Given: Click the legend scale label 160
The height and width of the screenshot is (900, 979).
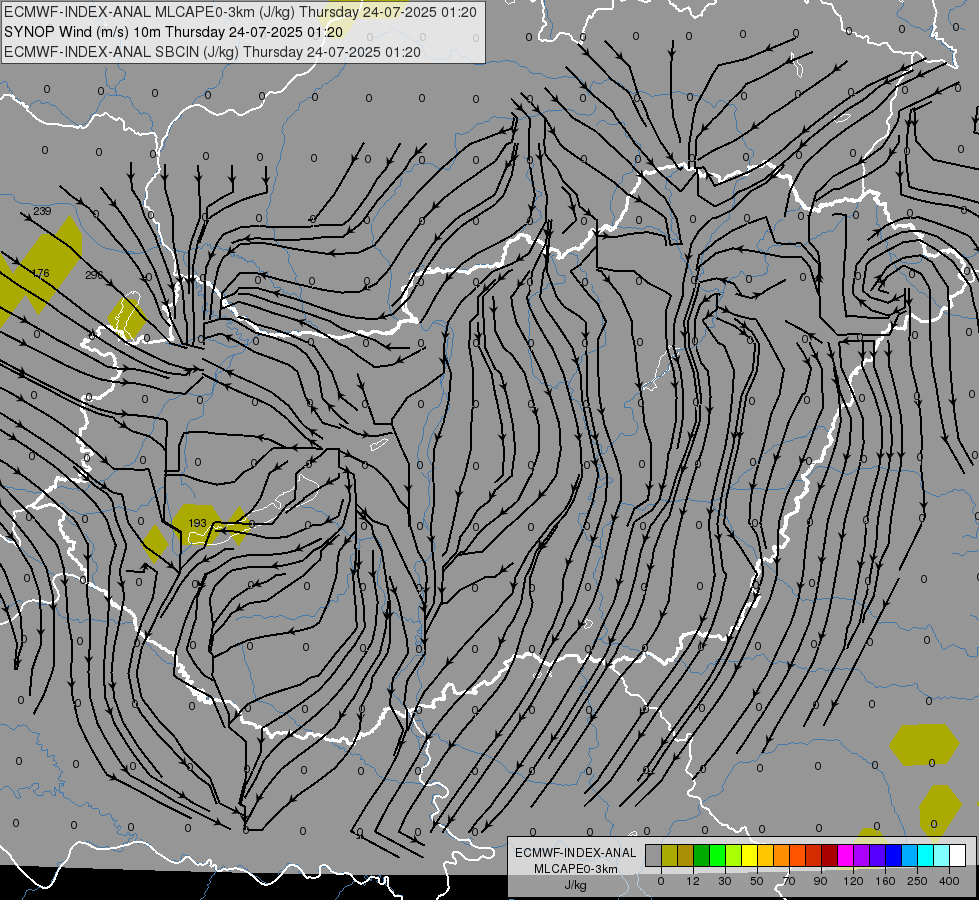Looking at the screenshot, I should click(885, 881).
